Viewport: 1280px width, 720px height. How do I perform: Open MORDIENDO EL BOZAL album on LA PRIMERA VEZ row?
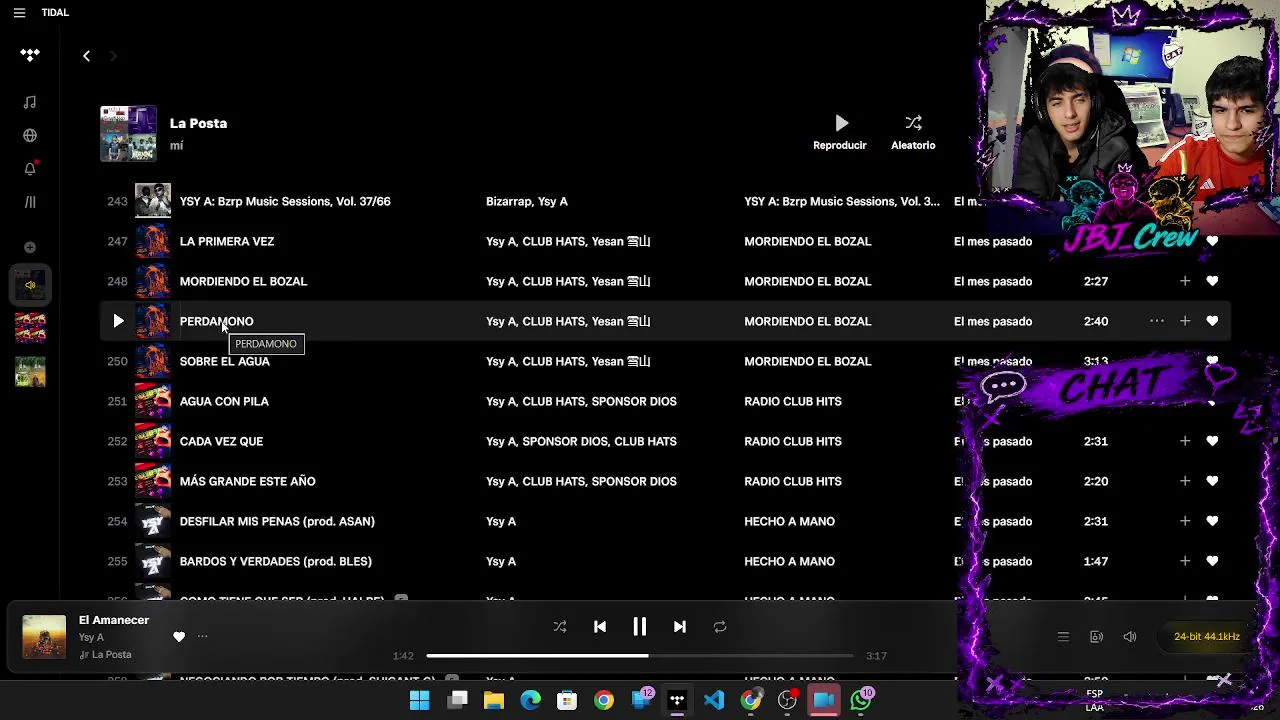(x=807, y=241)
